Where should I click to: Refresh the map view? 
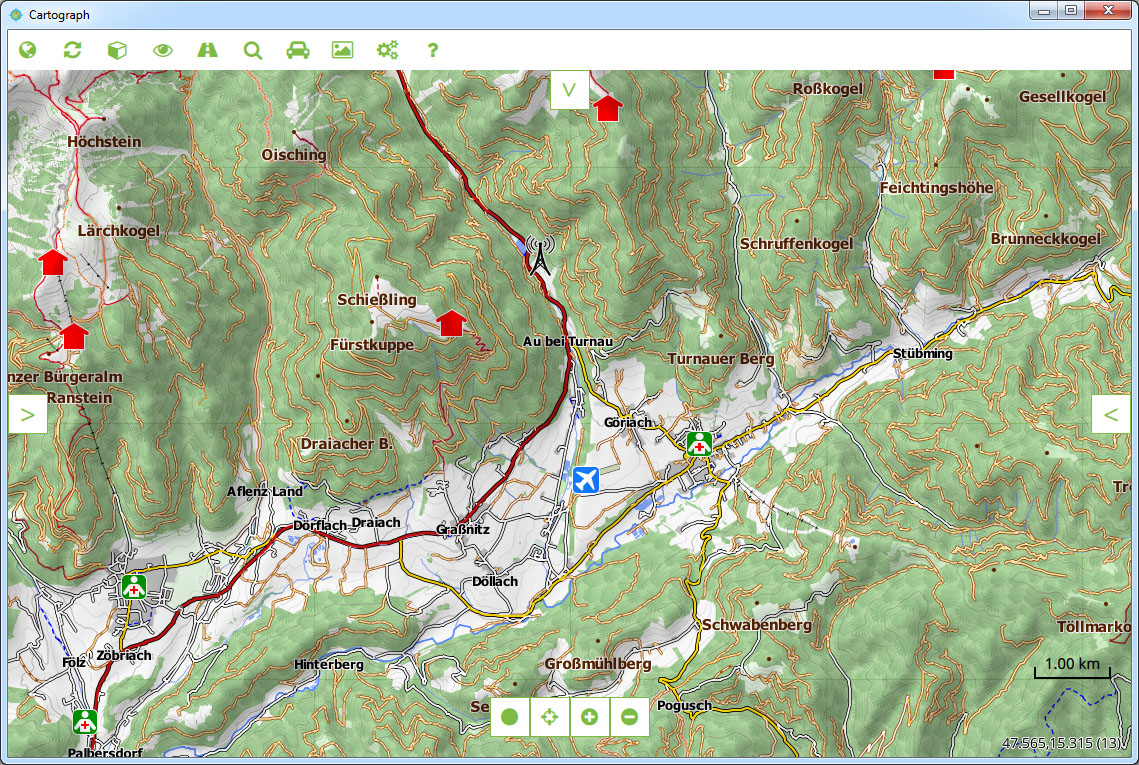click(72, 49)
